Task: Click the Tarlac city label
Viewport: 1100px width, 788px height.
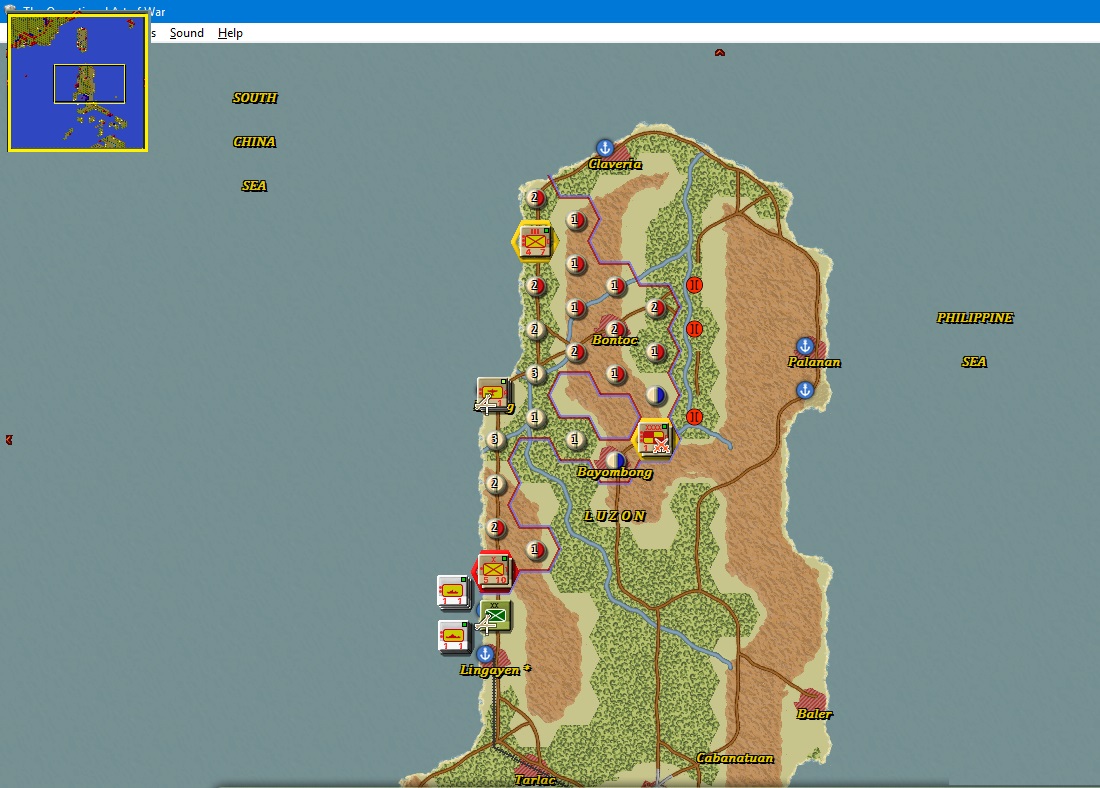Action: point(535,780)
